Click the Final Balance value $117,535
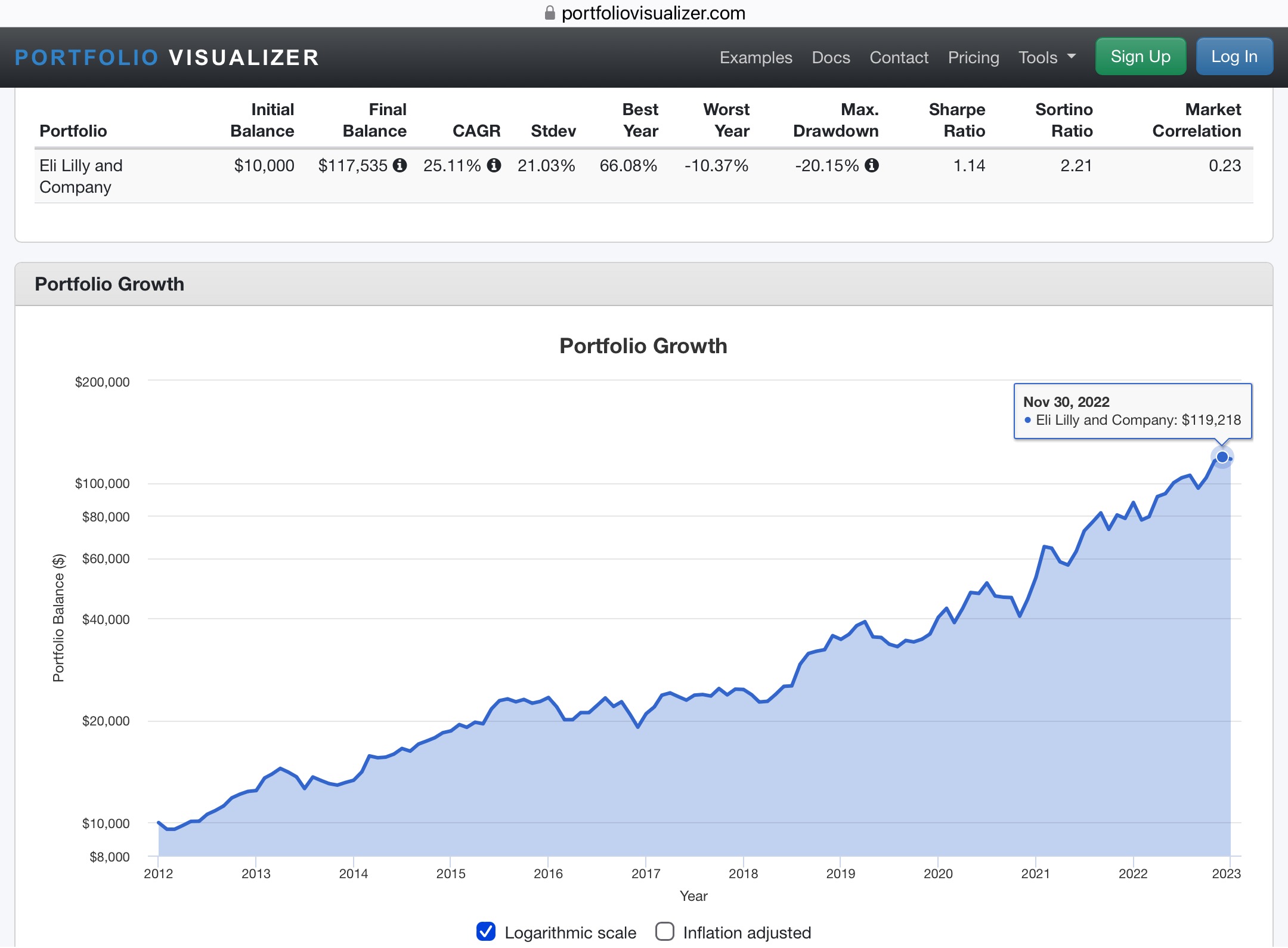 coord(353,165)
